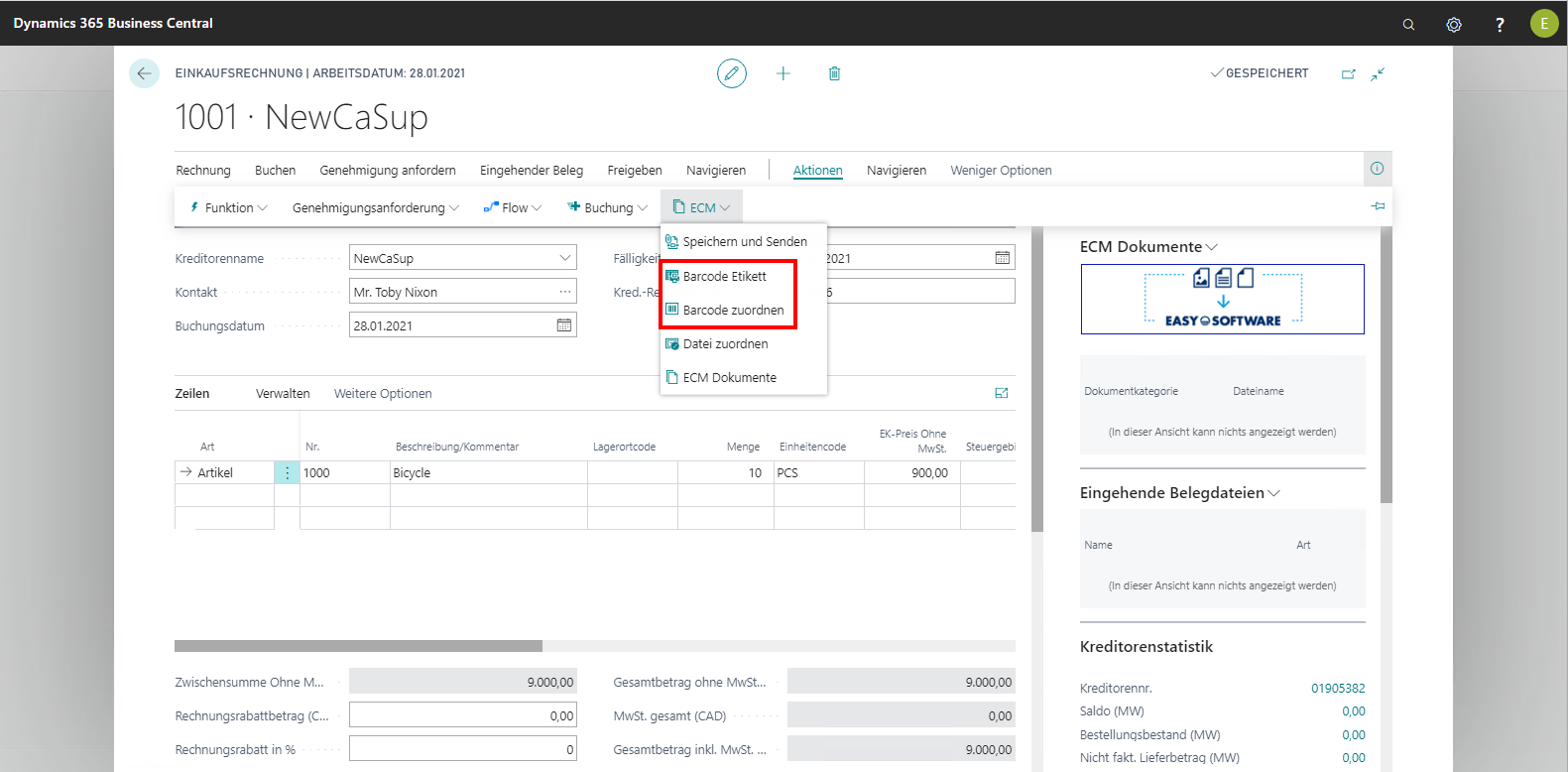Create new record with plus icon
Screen dimensions: 1568x772
pos(784,73)
